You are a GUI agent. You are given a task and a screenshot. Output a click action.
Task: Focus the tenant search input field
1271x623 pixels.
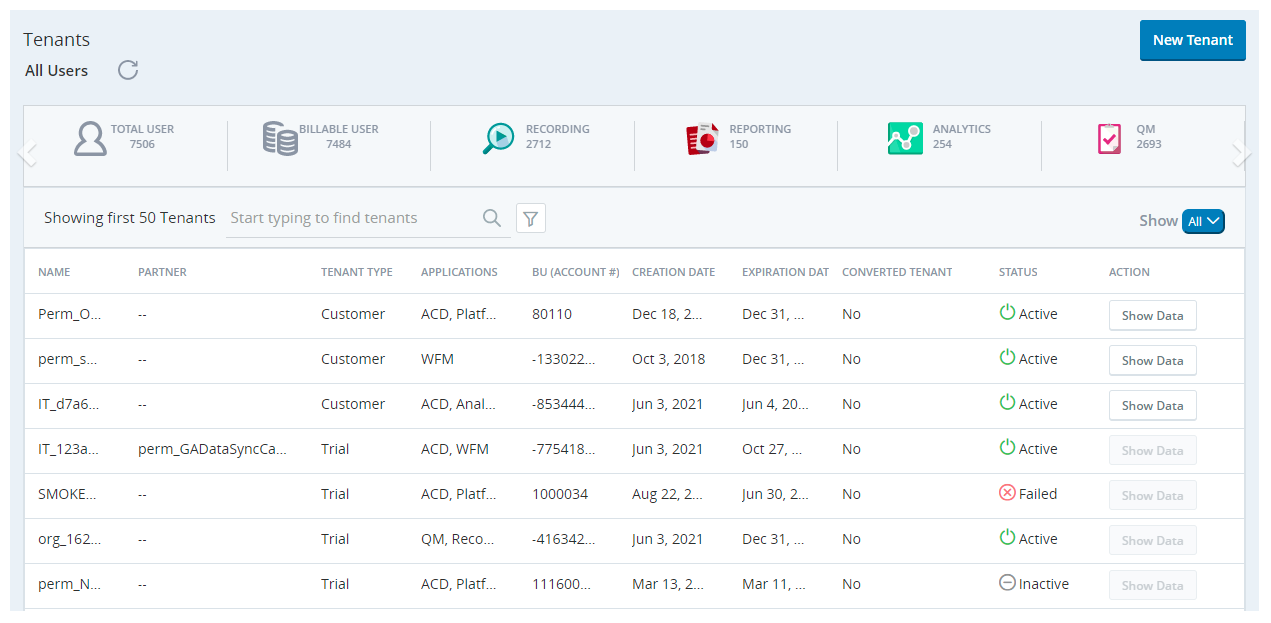(x=350, y=218)
